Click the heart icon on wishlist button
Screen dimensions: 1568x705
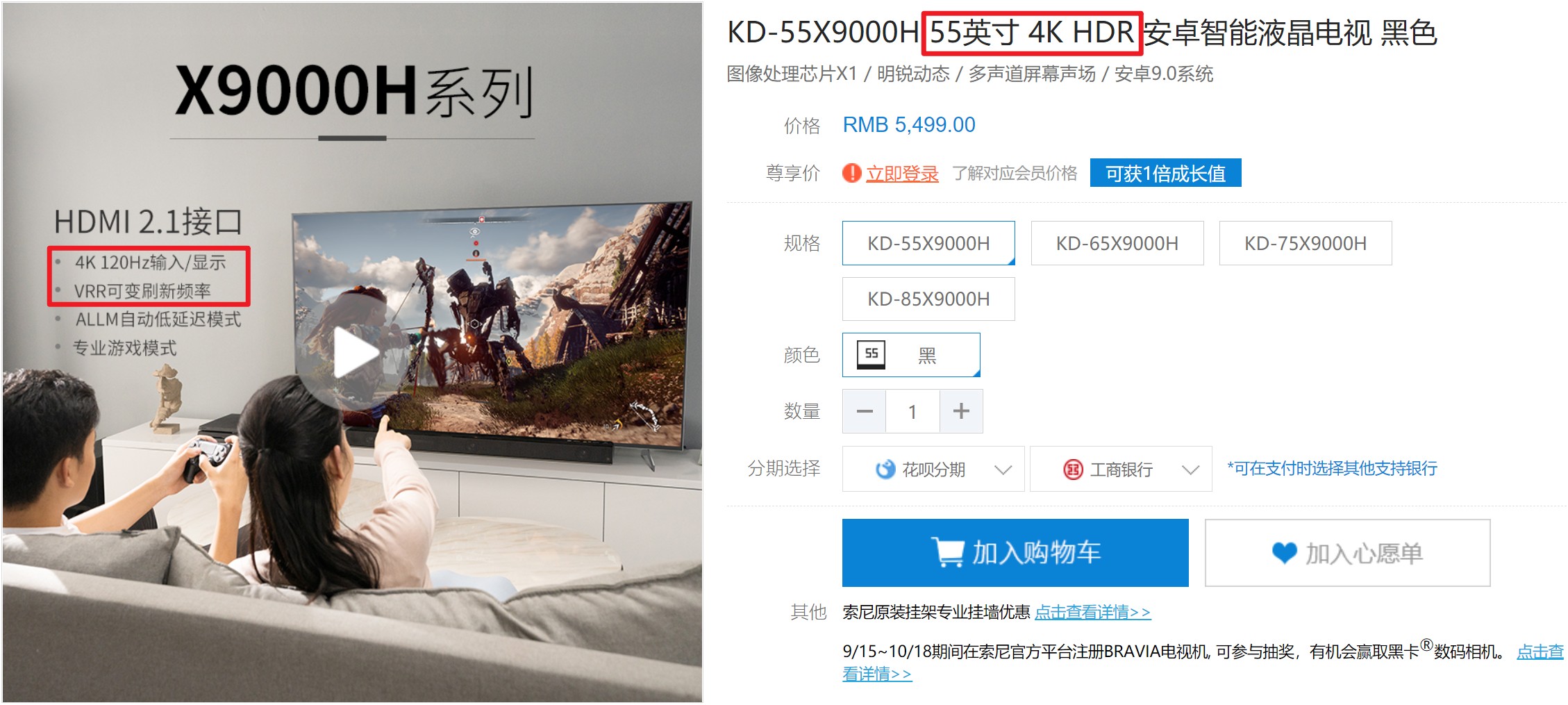[x=1284, y=554]
